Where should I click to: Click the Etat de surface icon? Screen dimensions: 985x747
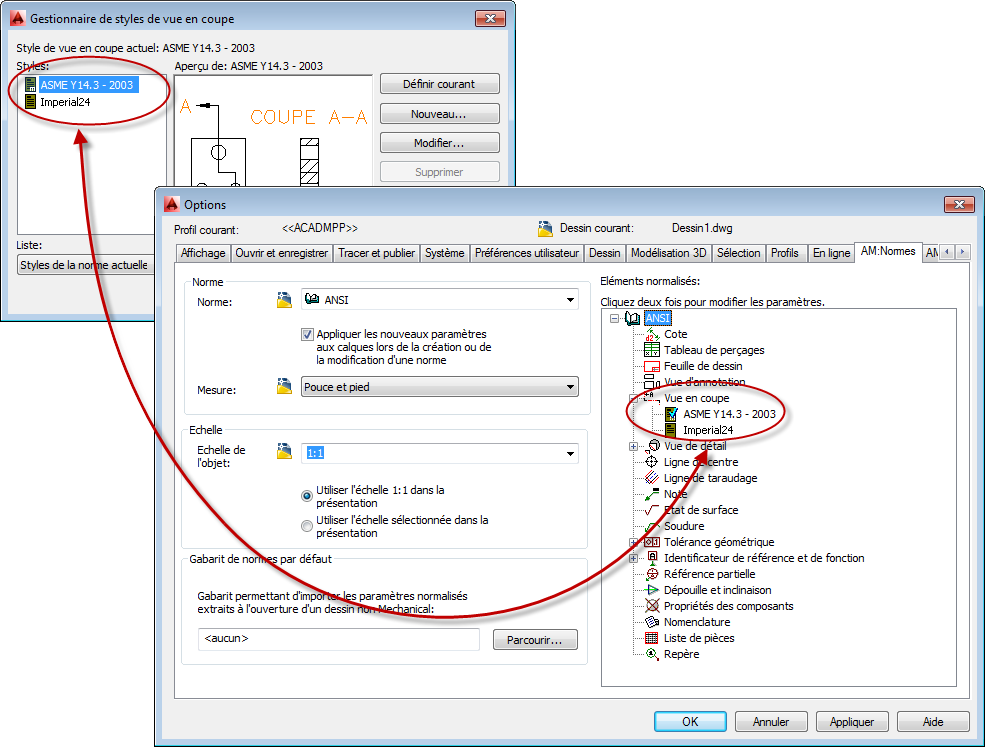tap(652, 510)
